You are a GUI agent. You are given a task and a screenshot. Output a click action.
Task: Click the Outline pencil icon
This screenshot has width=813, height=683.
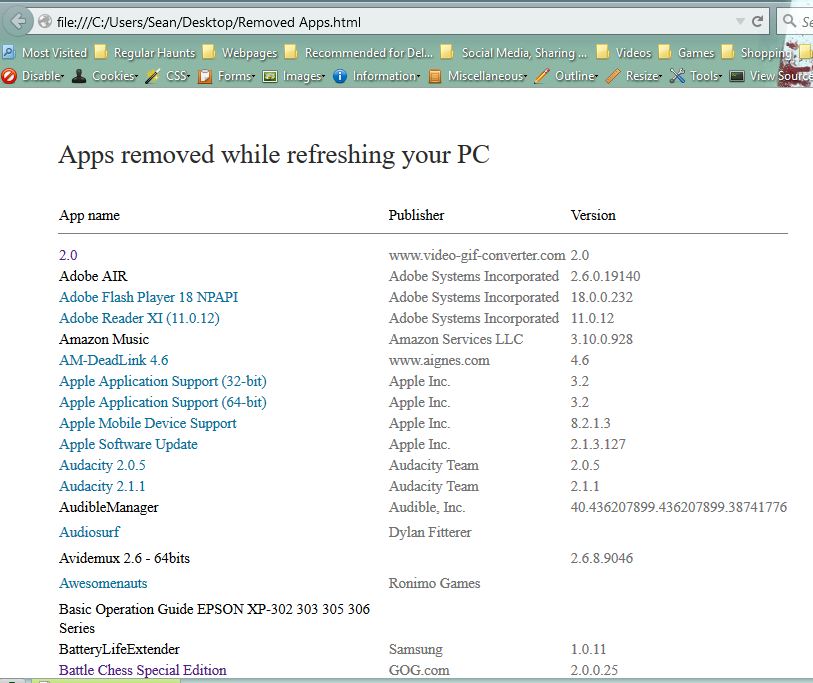coord(542,76)
